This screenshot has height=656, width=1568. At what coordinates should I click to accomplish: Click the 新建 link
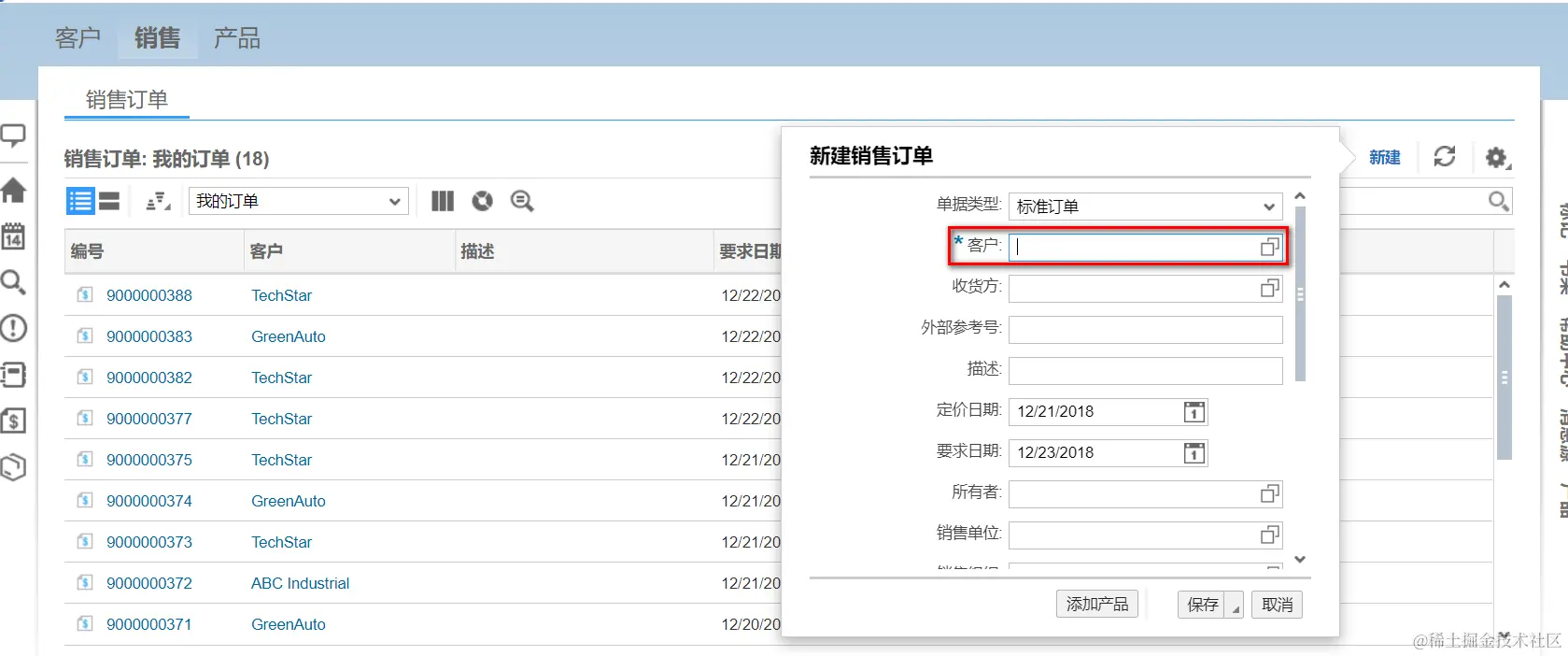[1384, 157]
